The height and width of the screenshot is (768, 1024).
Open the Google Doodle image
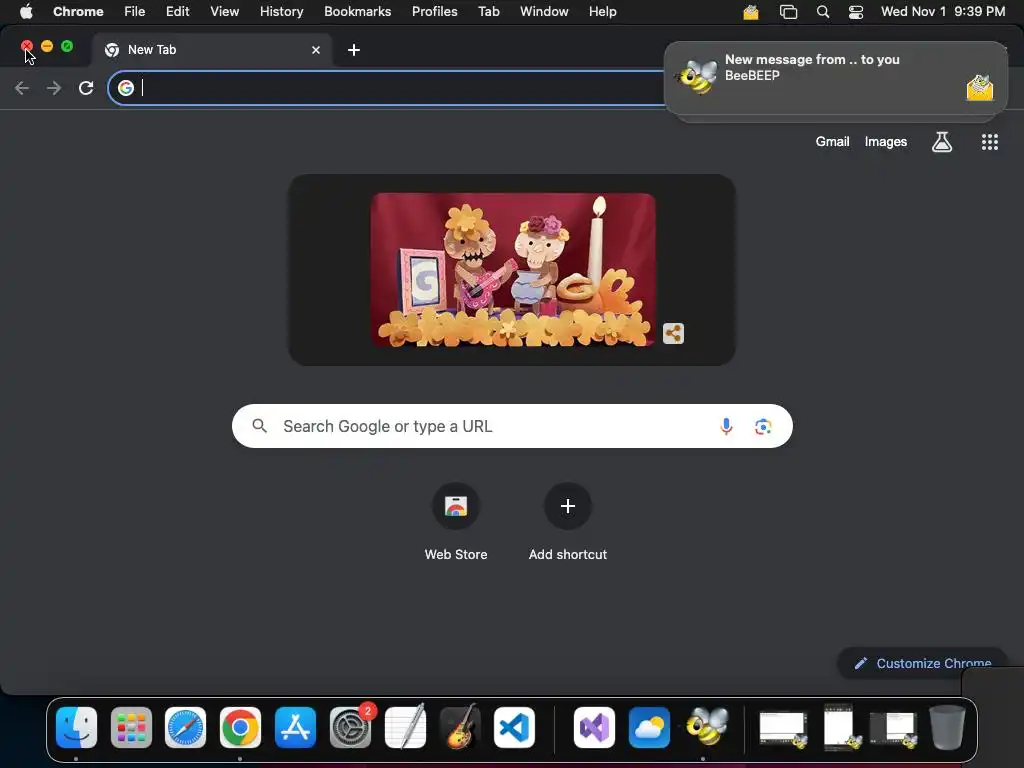(x=513, y=270)
